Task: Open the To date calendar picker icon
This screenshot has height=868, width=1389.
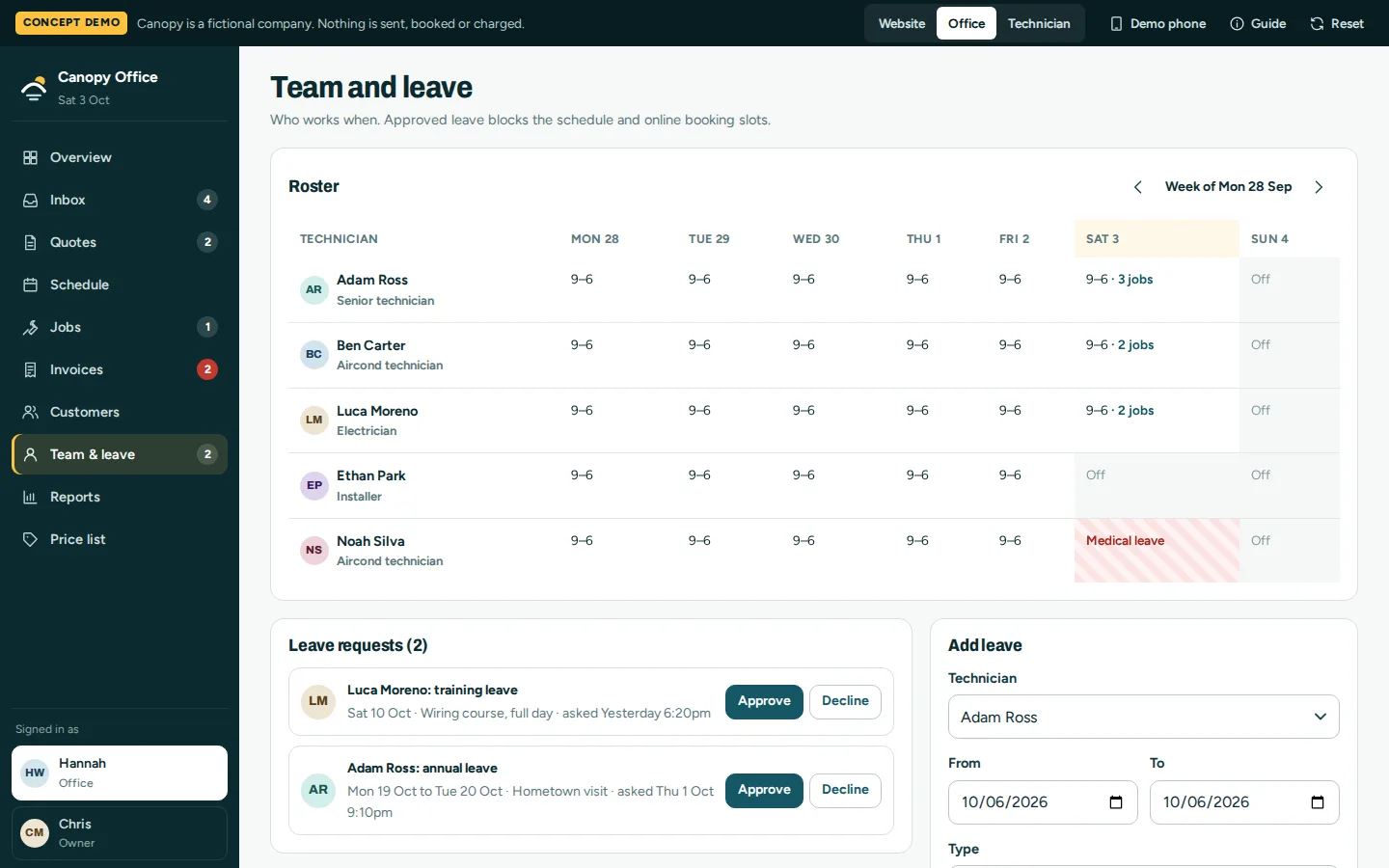Action: point(1318,802)
